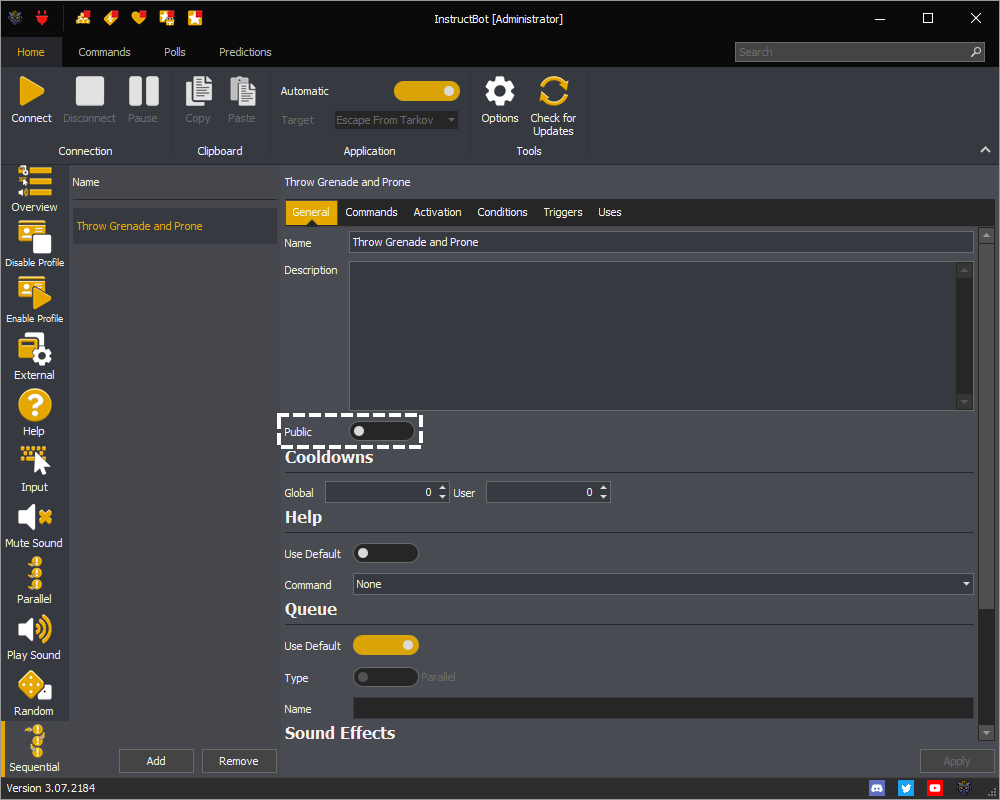1000x800 pixels.
Task: Click the Copy clipboard icon
Action: click(x=198, y=91)
